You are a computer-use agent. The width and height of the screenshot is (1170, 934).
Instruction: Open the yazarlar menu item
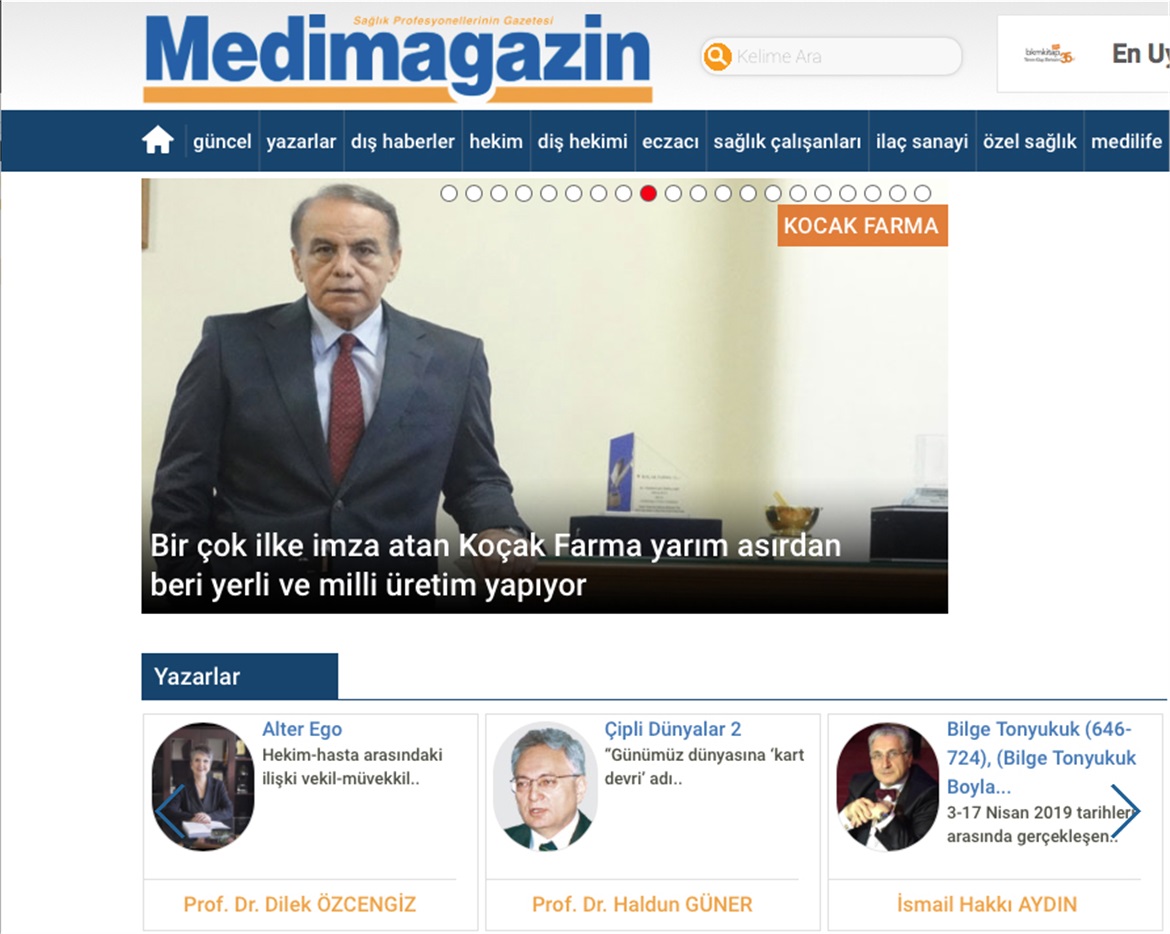[301, 141]
